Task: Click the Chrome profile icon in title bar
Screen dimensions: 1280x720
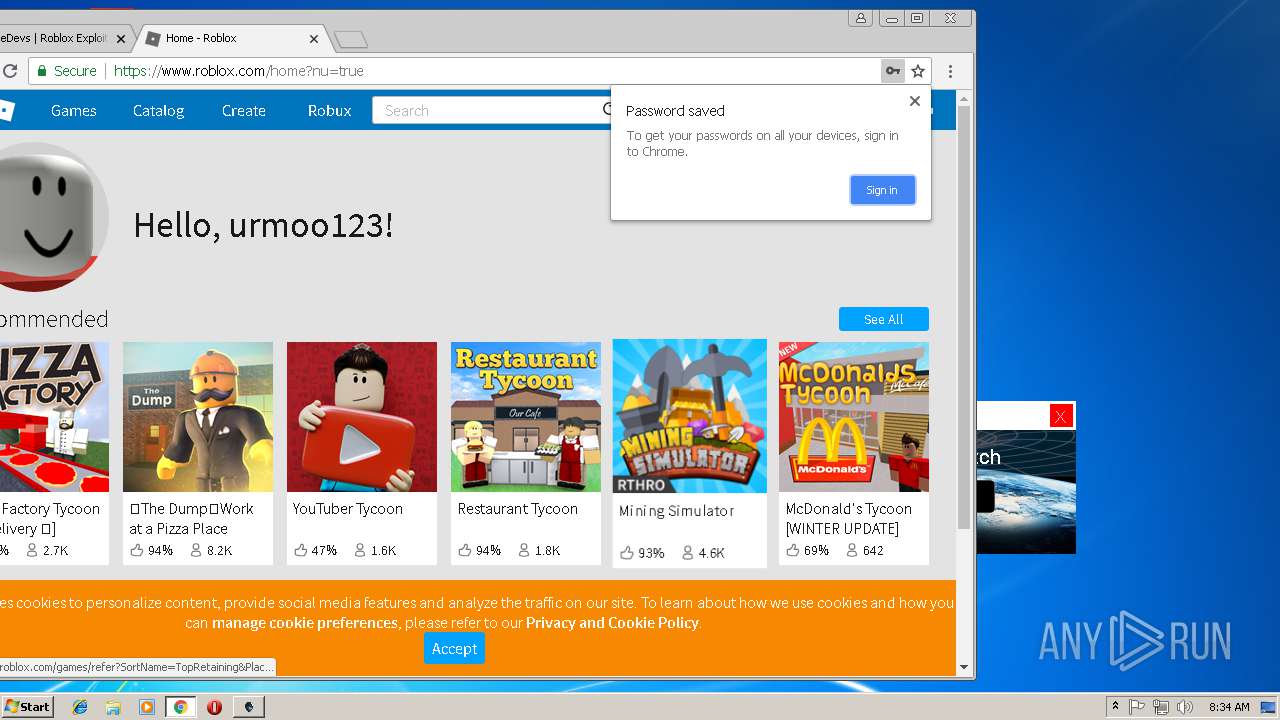Action: (861, 18)
